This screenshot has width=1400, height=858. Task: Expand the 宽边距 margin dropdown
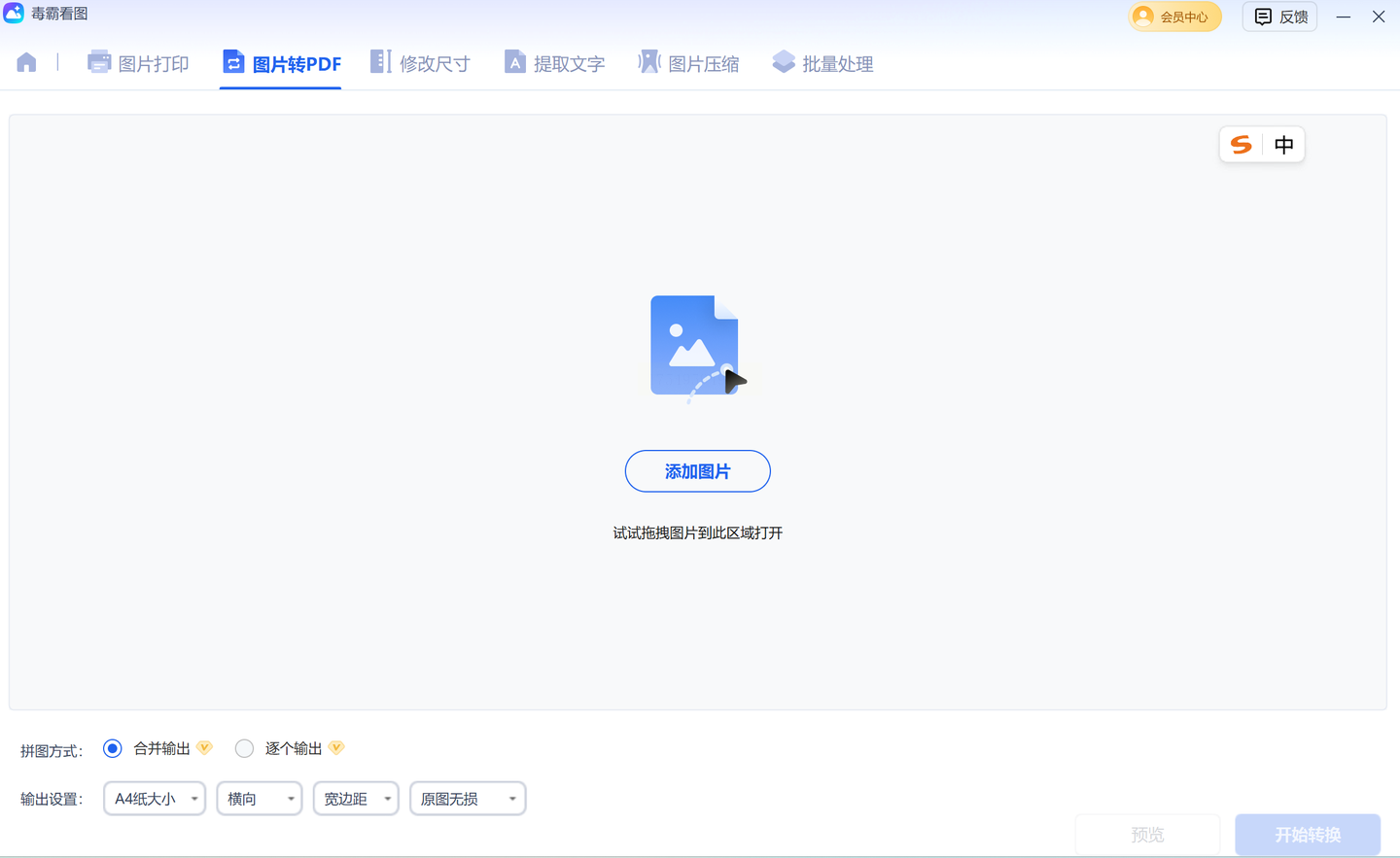[x=356, y=799]
